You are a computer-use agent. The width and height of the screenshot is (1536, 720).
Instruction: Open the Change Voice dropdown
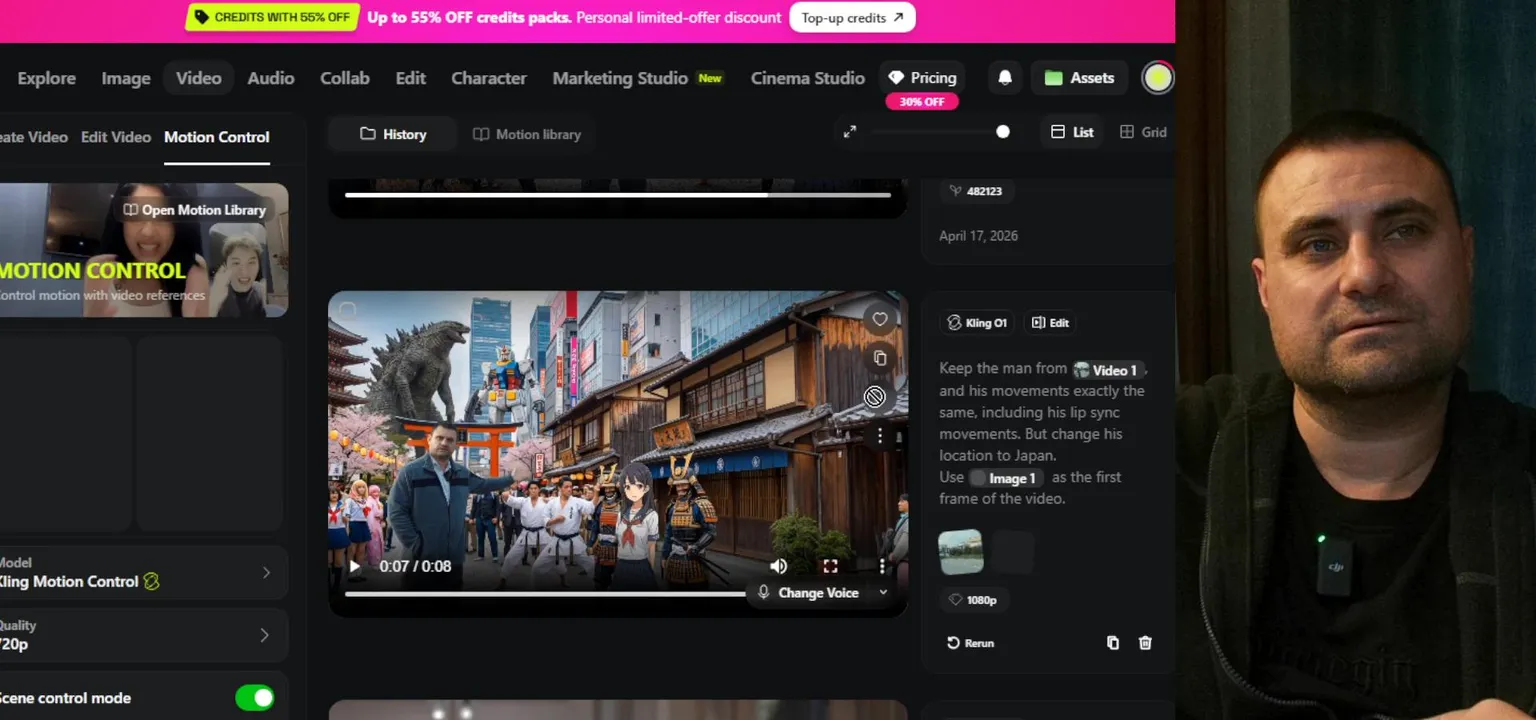[x=822, y=593]
